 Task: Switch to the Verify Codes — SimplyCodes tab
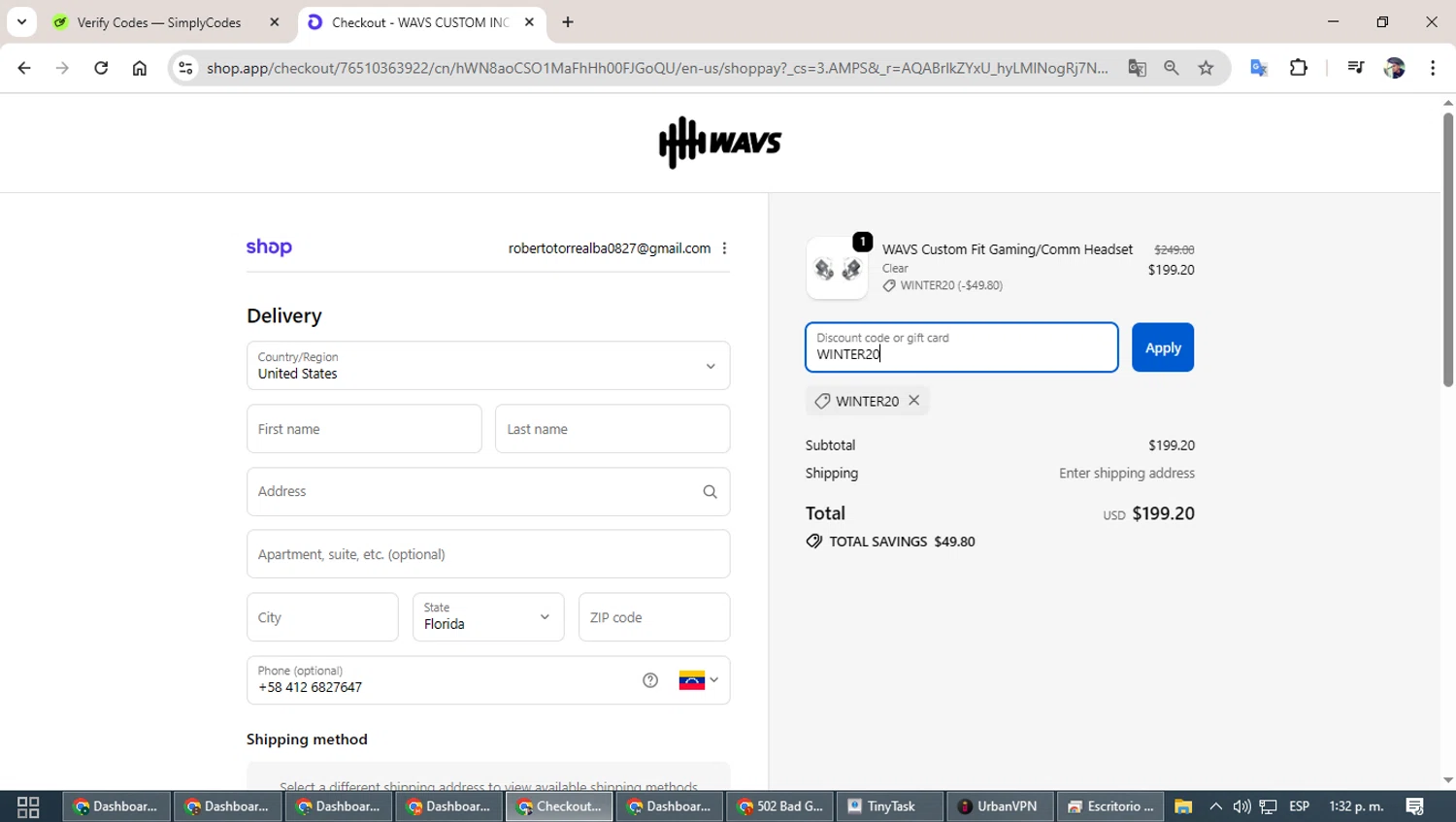159,22
